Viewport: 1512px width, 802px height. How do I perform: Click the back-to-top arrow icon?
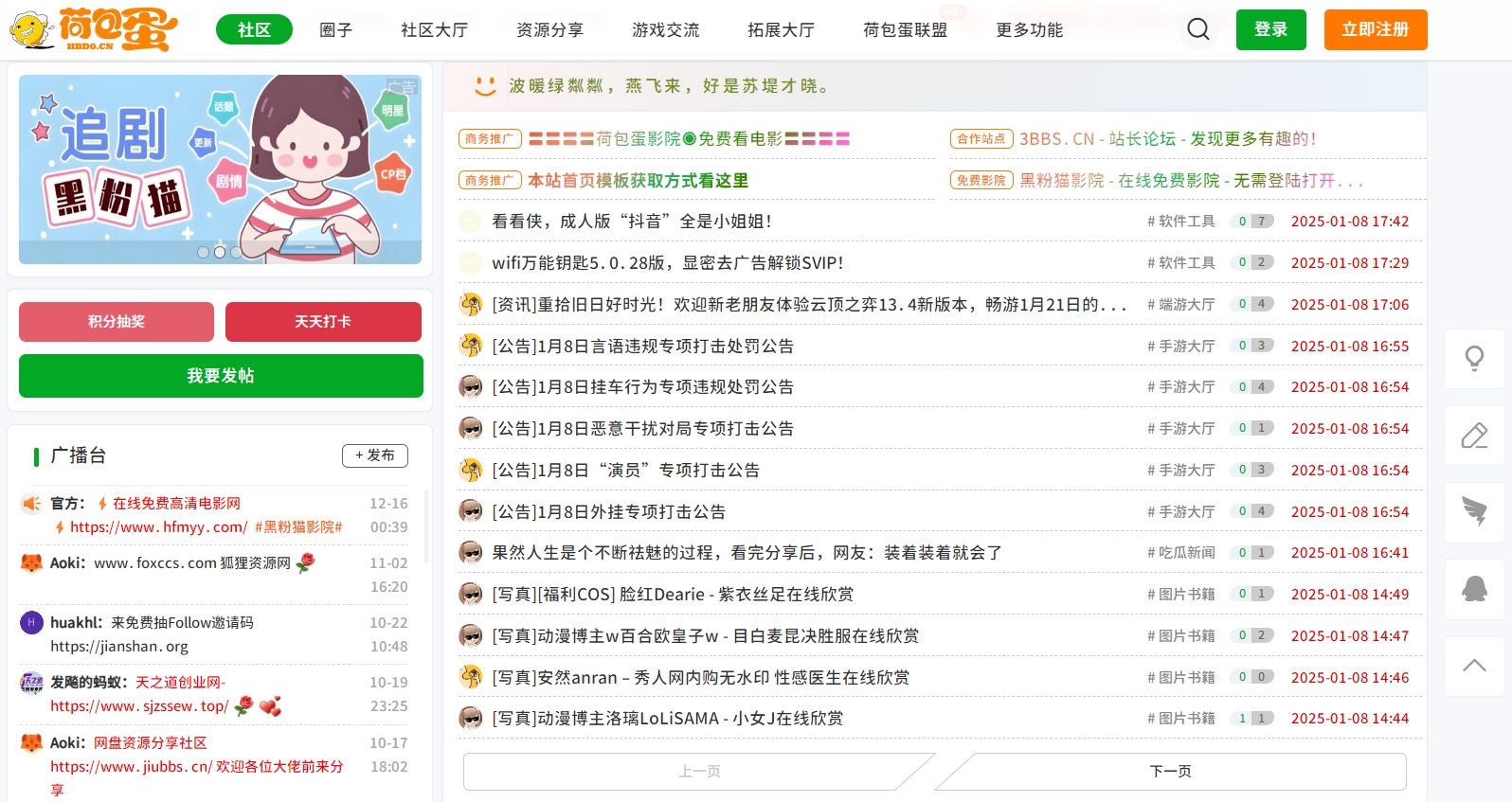1474,666
